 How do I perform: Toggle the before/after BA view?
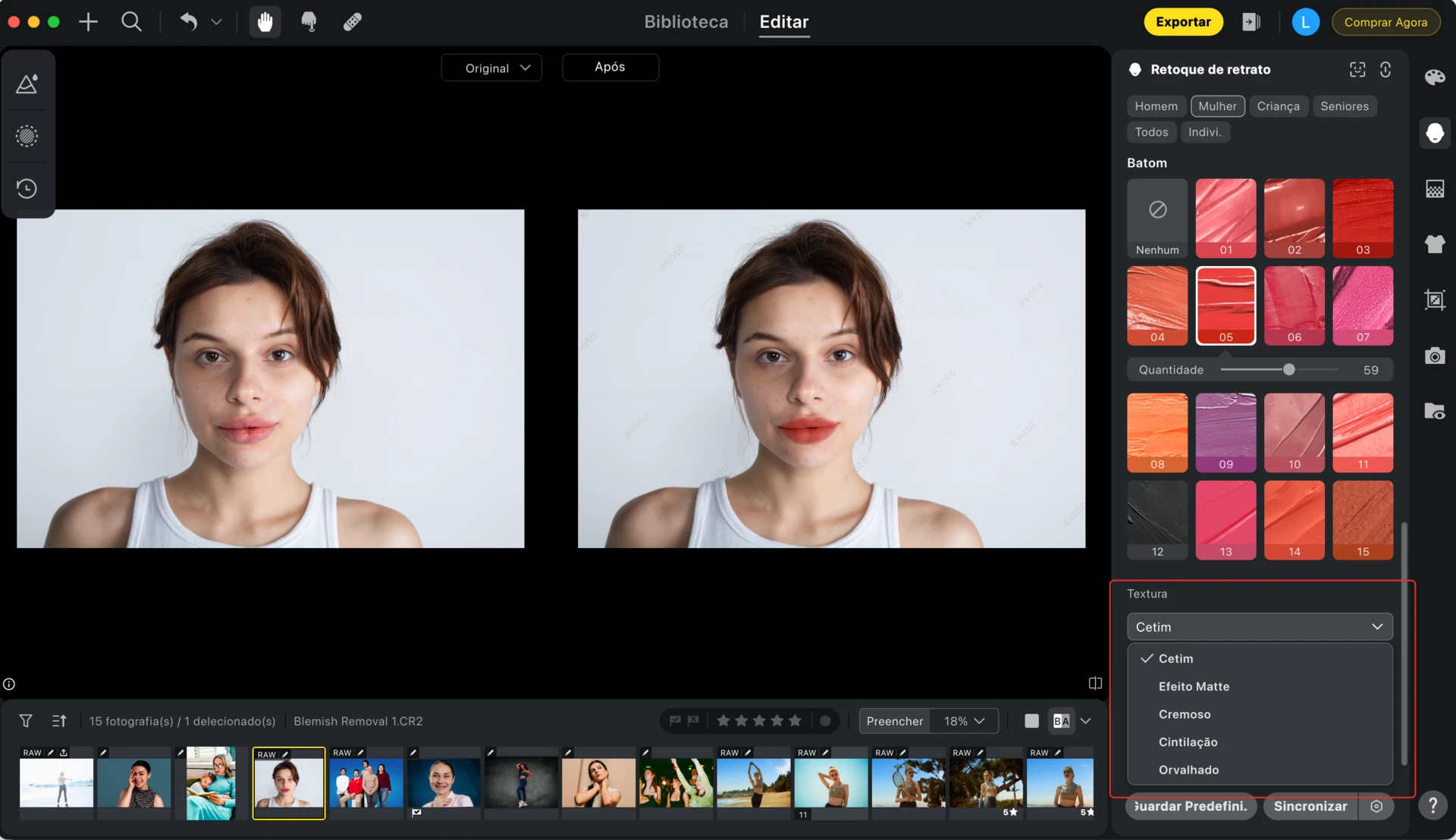(x=1062, y=721)
